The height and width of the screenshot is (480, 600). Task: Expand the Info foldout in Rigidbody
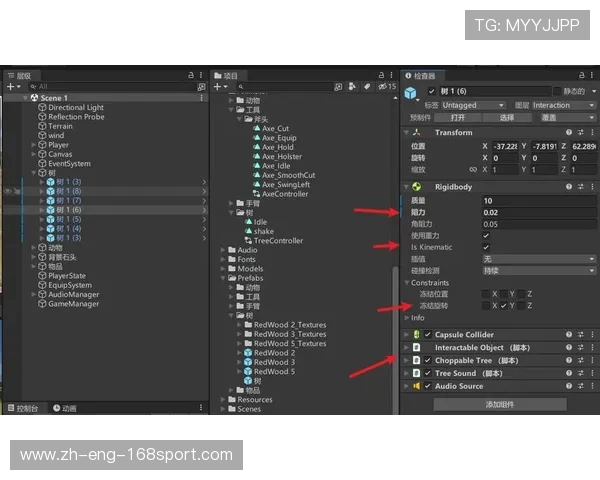coord(406,318)
